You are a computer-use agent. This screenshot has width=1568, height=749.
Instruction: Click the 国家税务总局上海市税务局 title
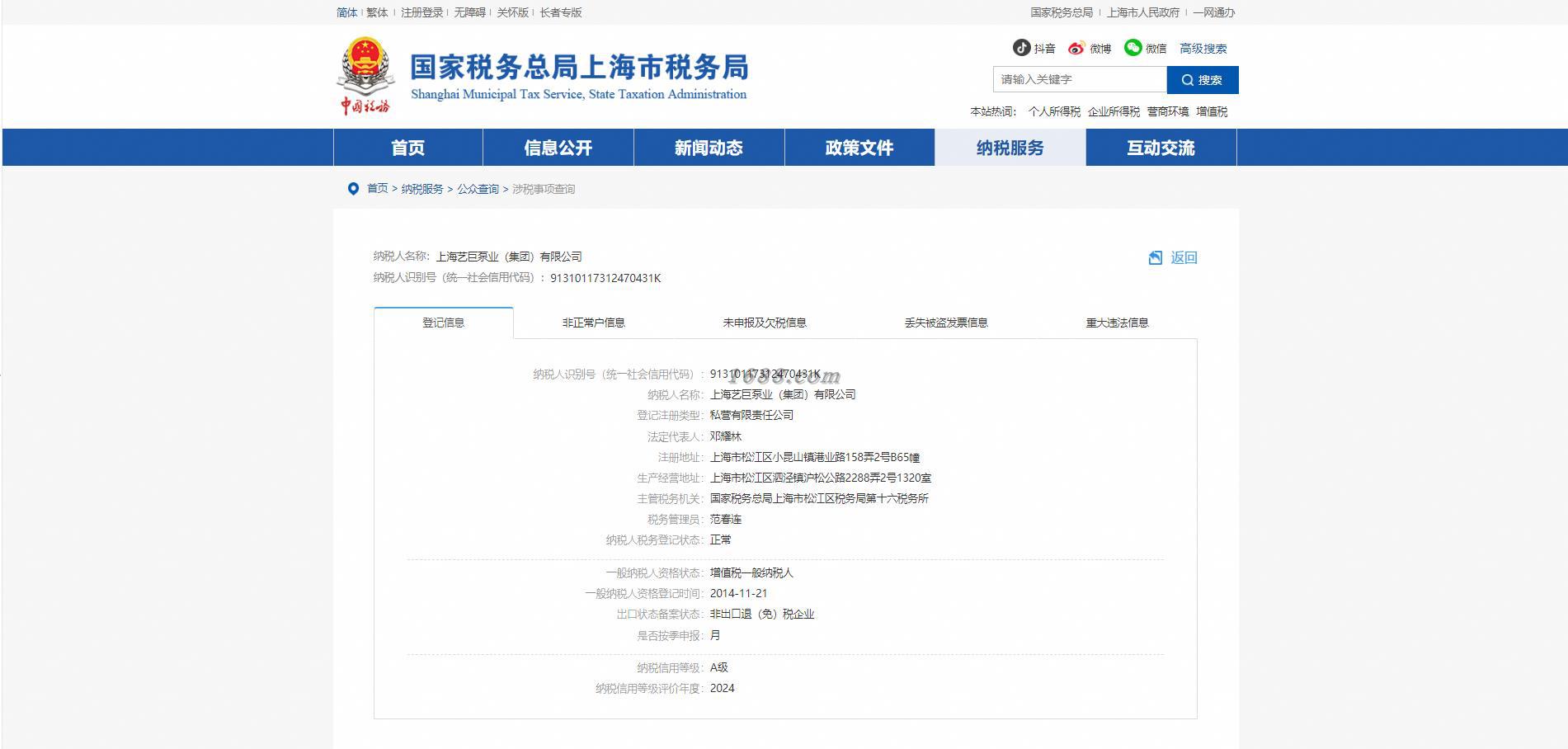click(579, 67)
